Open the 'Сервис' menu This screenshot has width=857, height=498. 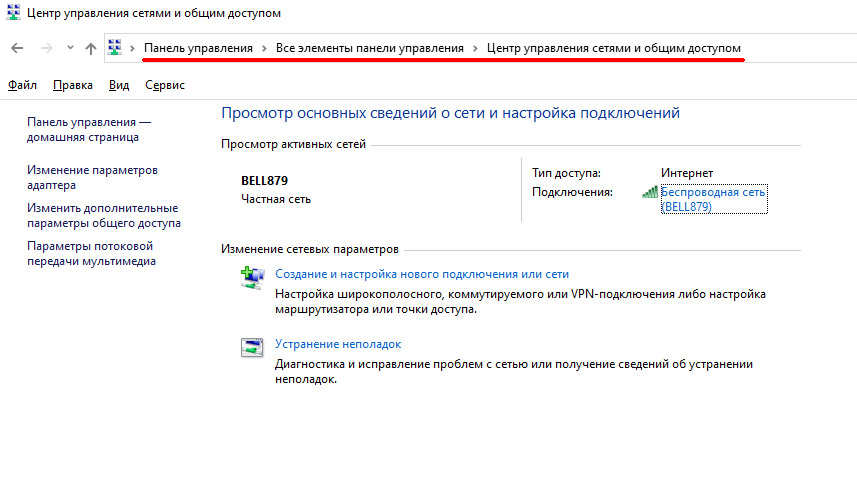click(x=165, y=85)
